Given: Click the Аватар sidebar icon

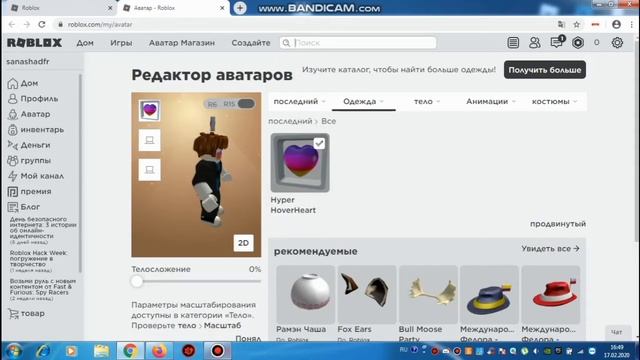Looking at the screenshot, I should (x=13, y=114).
